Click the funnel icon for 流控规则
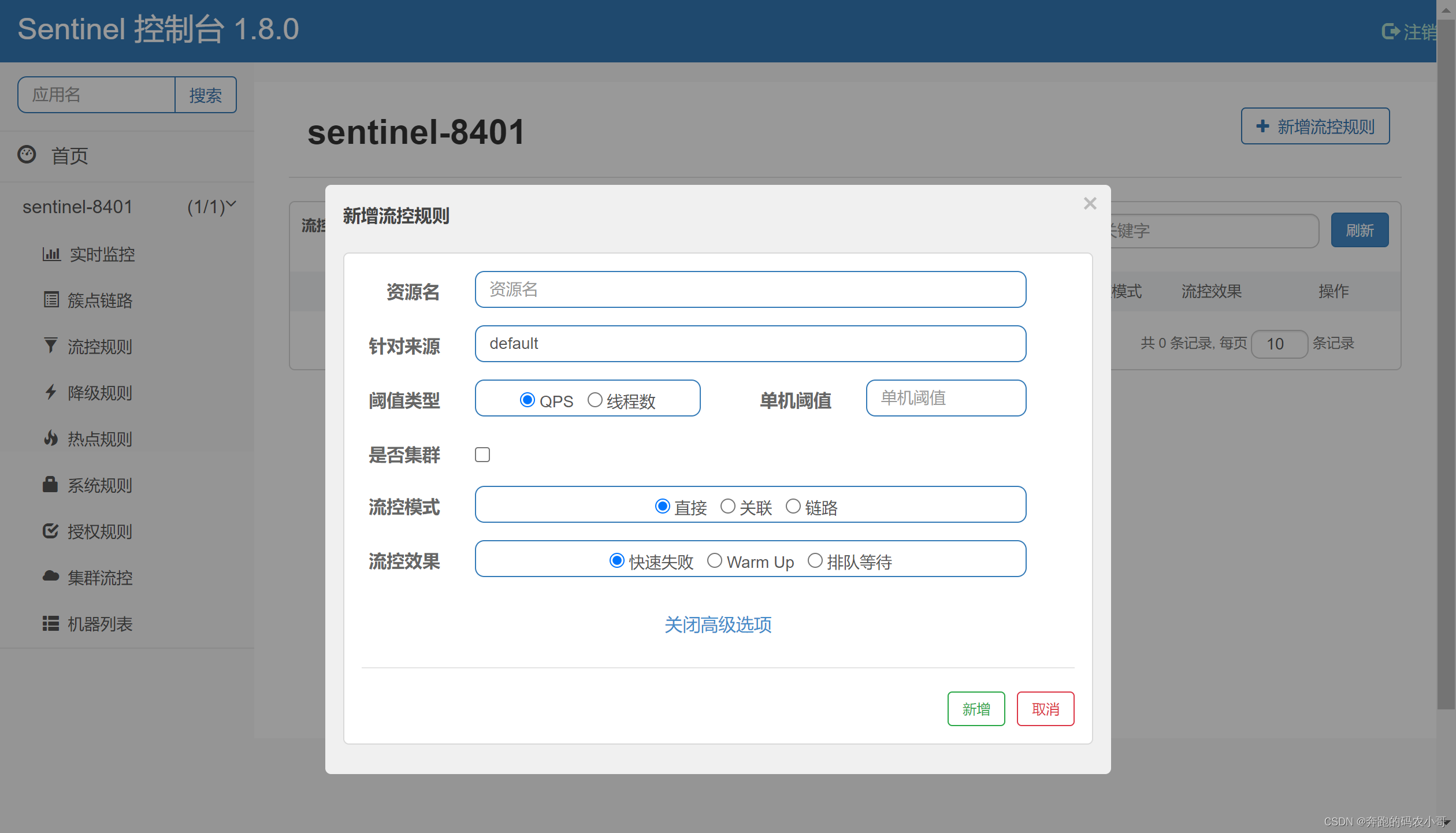Viewport: 1456px width, 833px height. pos(51,345)
